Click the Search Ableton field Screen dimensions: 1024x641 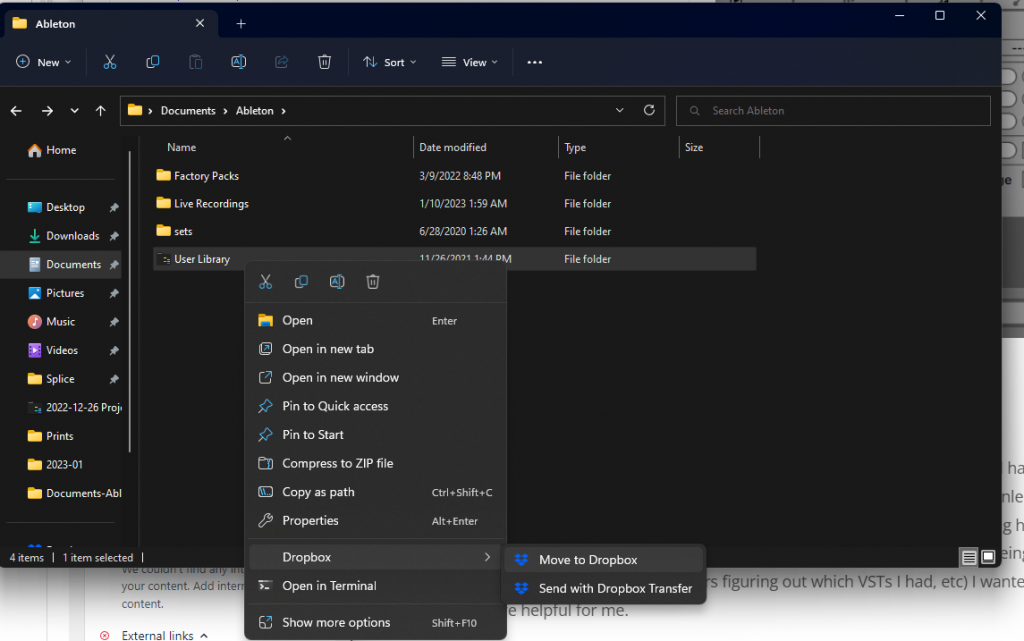point(840,110)
